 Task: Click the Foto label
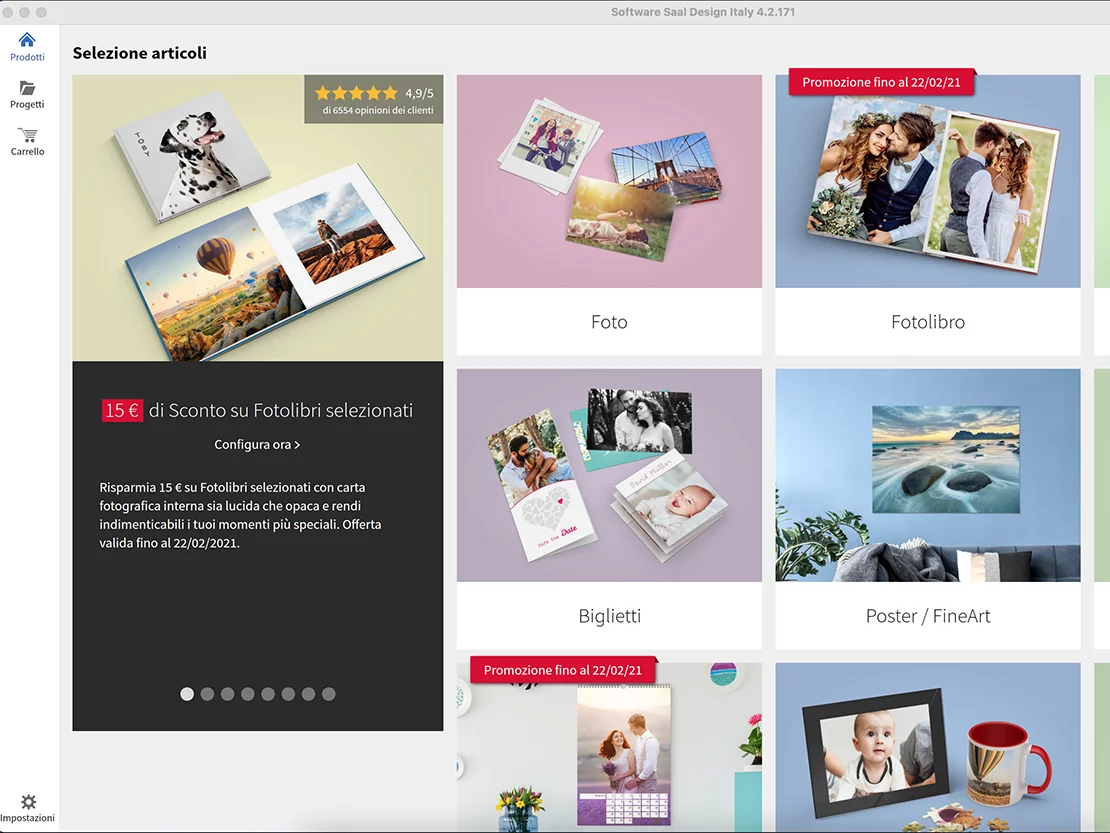[x=609, y=322]
